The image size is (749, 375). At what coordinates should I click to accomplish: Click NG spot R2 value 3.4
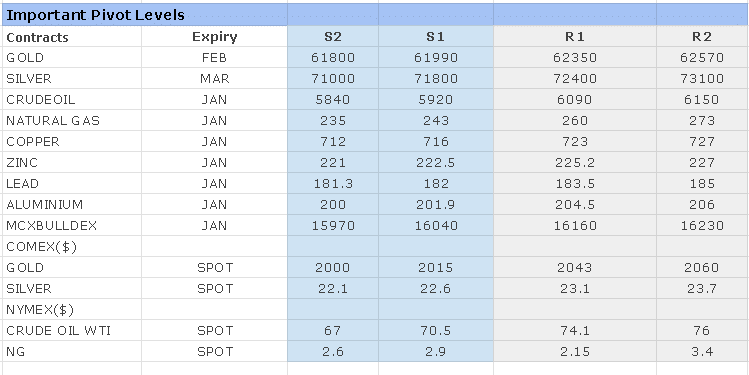tap(702, 352)
